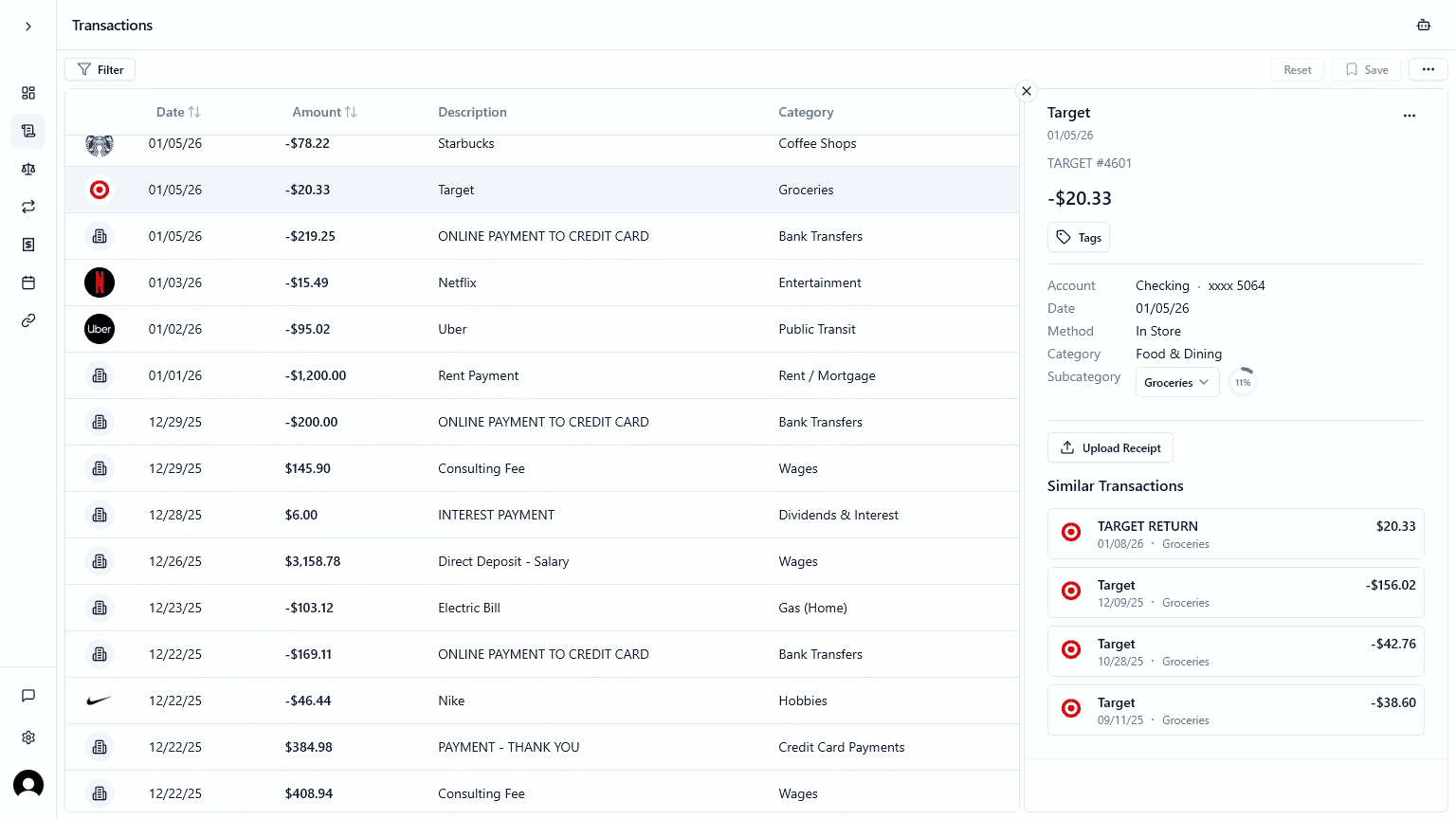This screenshot has width=1456, height=819.
Task: Open the calendar view from the sidebar
Action: [x=28, y=282]
